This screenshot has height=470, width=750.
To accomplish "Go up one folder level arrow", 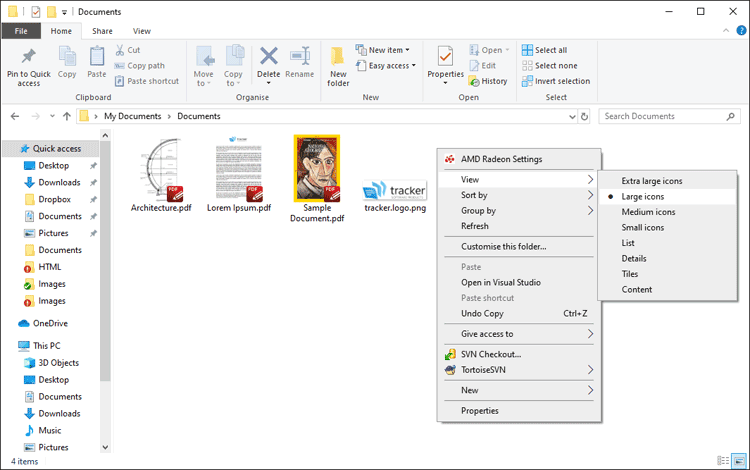I will tap(66, 116).
